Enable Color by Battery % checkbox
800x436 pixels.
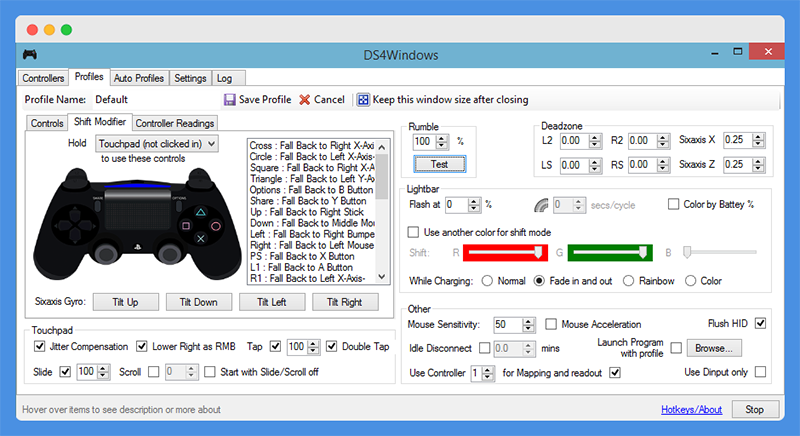[x=673, y=204]
